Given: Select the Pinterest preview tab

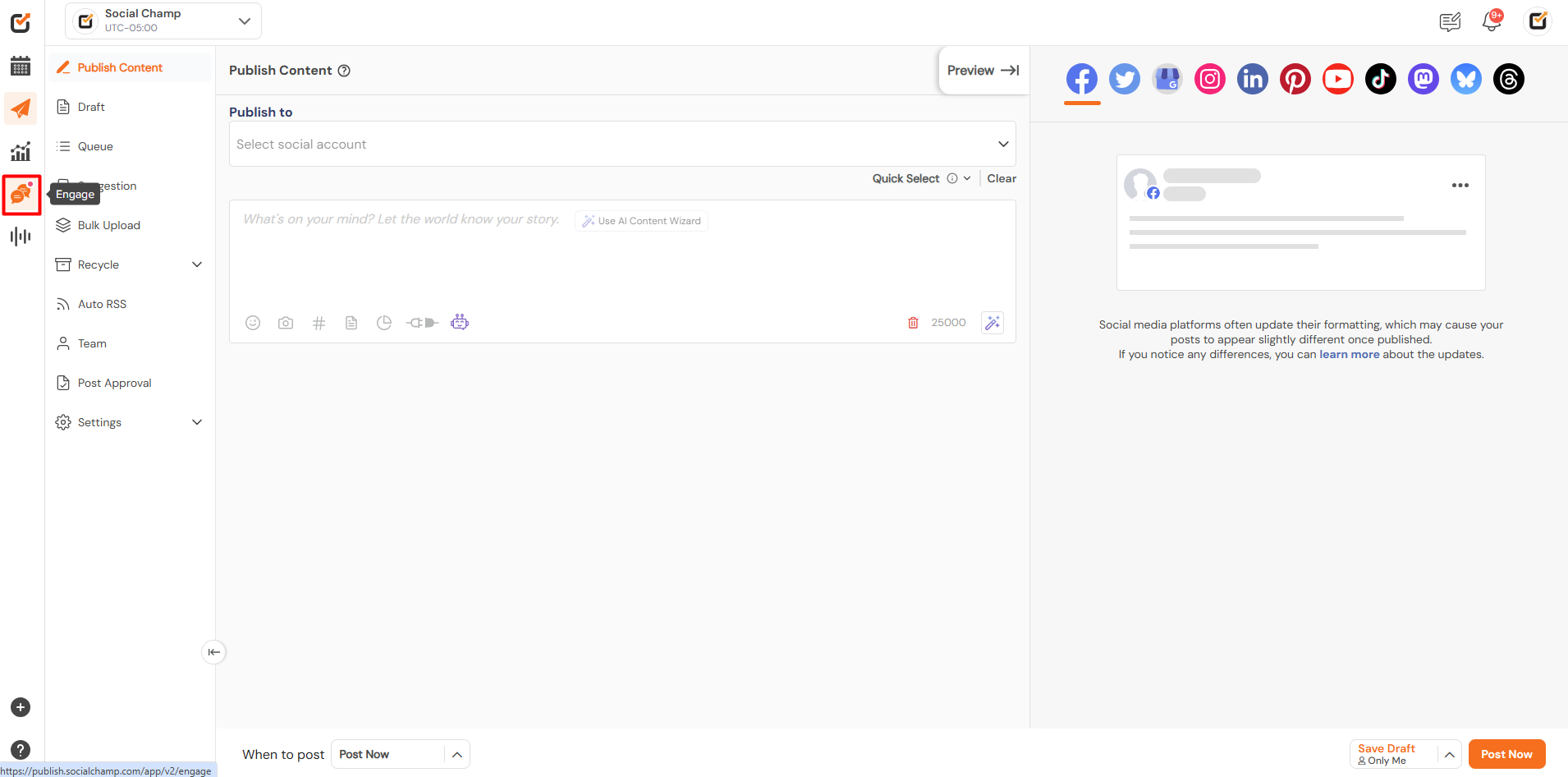Looking at the screenshot, I should point(1295,80).
